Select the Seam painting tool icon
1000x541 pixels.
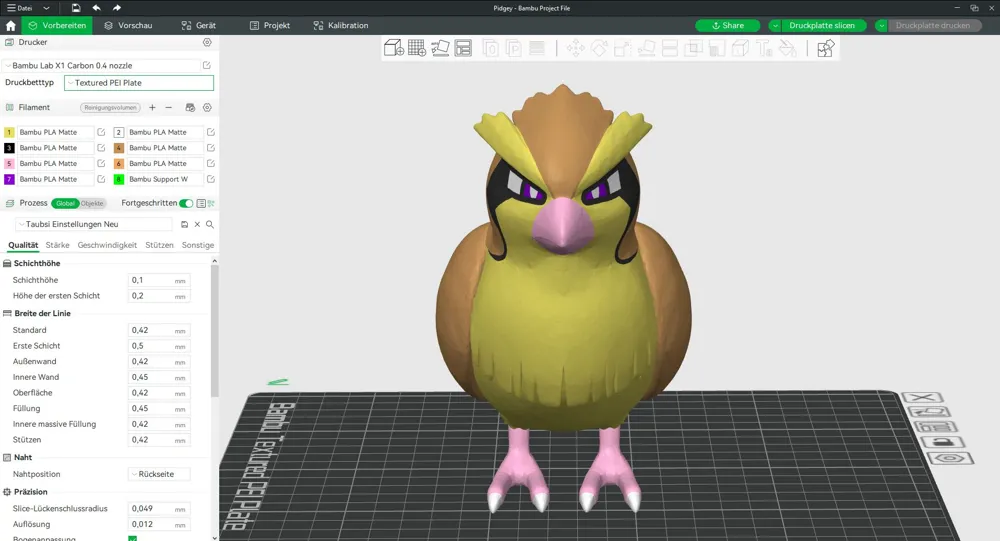pyautogui.click(x=740, y=48)
